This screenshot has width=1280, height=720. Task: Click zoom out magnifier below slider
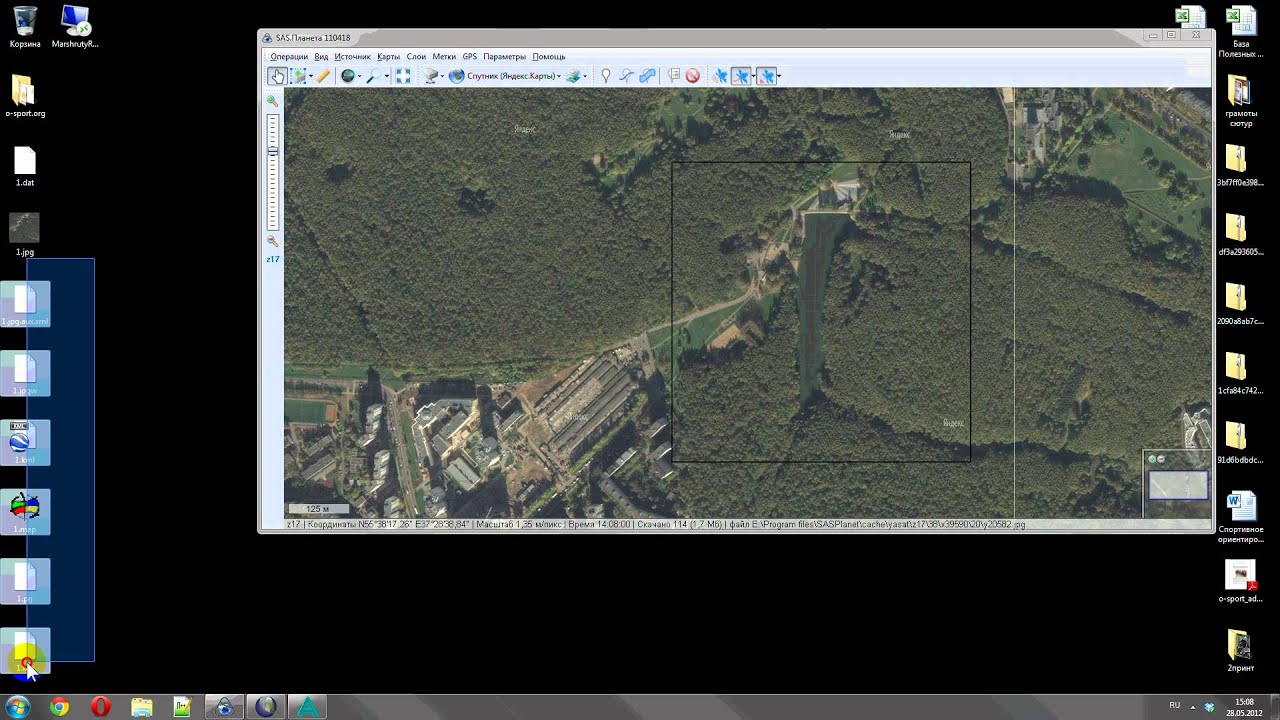click(272, 241)
